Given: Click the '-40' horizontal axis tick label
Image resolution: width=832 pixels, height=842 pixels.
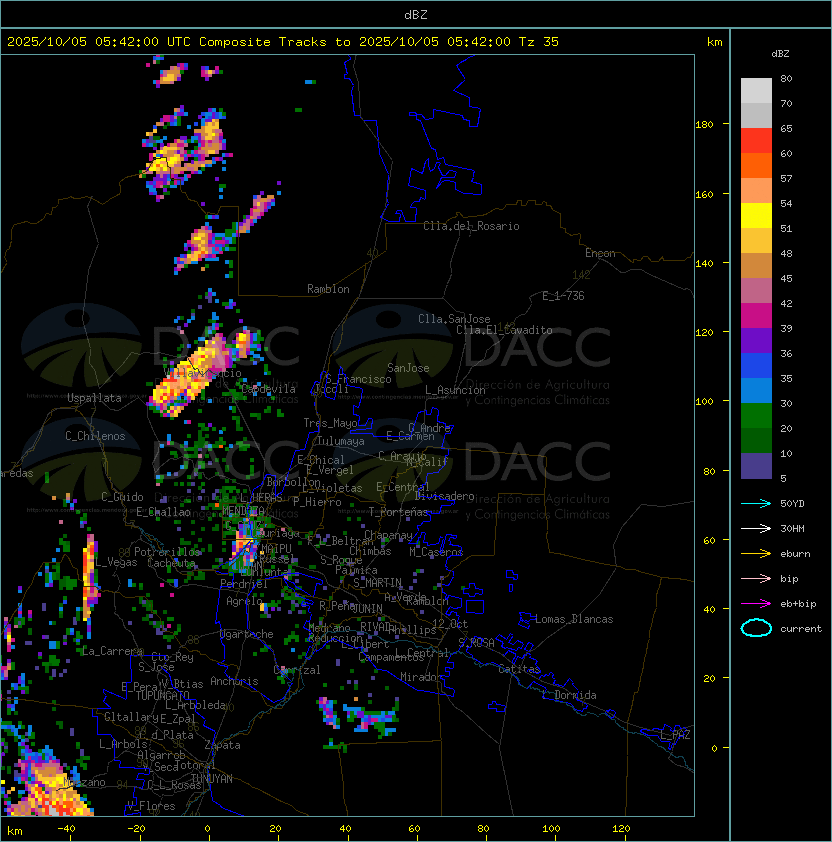Looking at the screenshot, I should pos(66,829).
